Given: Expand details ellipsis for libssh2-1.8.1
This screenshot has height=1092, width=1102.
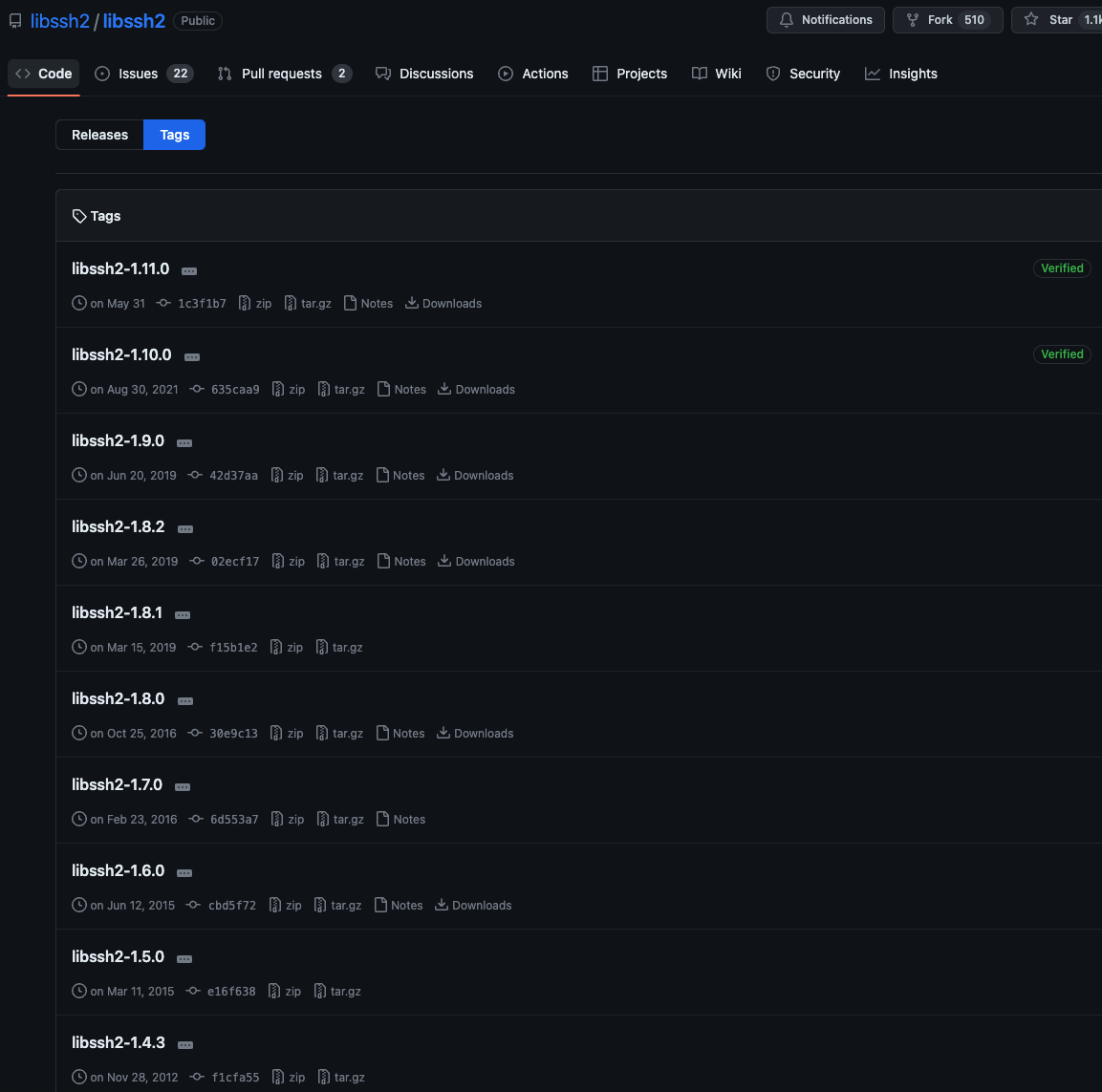Looking at the screenshot, I should click(x=183, y=615).
